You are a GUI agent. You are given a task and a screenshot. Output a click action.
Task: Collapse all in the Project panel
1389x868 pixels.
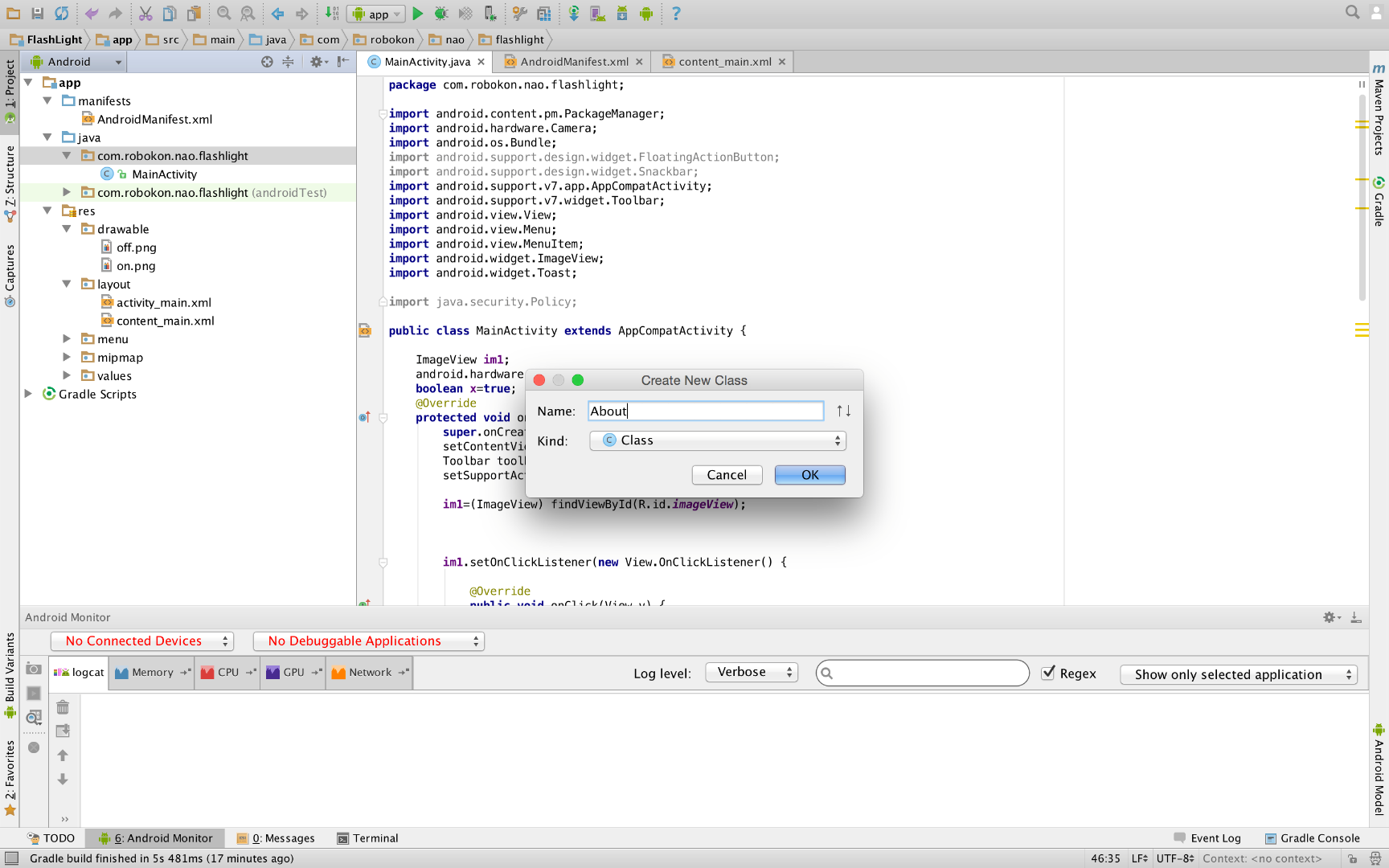[x=288, y=62]
